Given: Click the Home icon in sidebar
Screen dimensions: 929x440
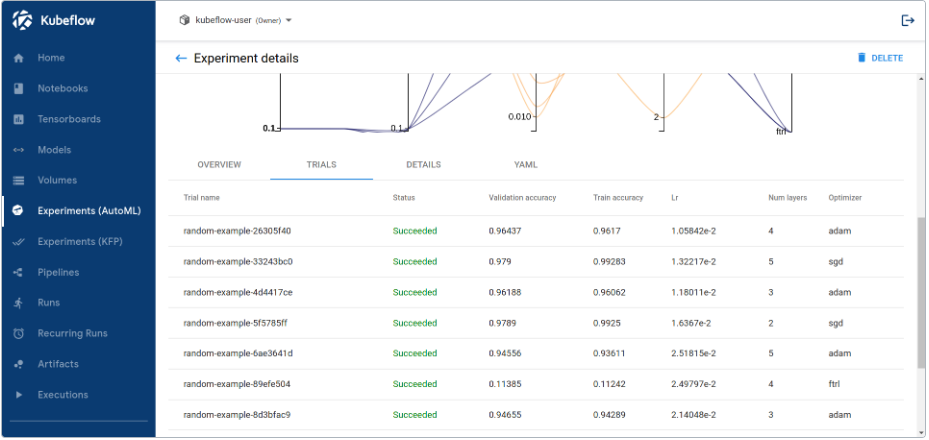Looking at the screenshot, I should pyautogui.click(x=18, y=58).
